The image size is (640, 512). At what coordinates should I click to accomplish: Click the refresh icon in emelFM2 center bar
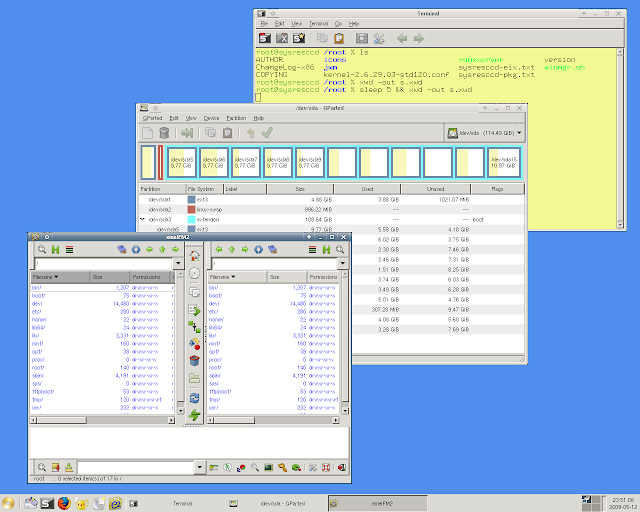195,398
